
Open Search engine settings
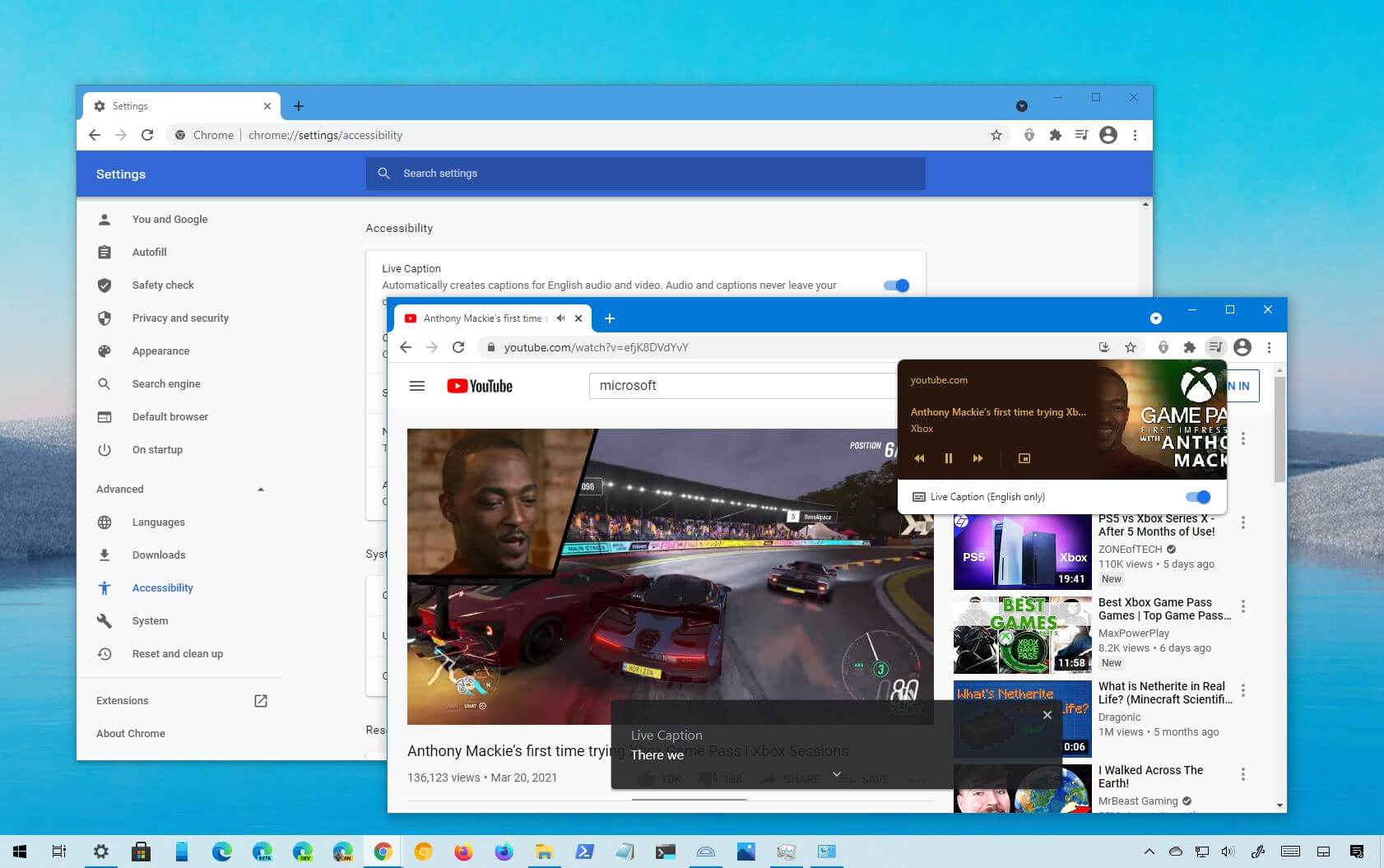coord(166,384)
